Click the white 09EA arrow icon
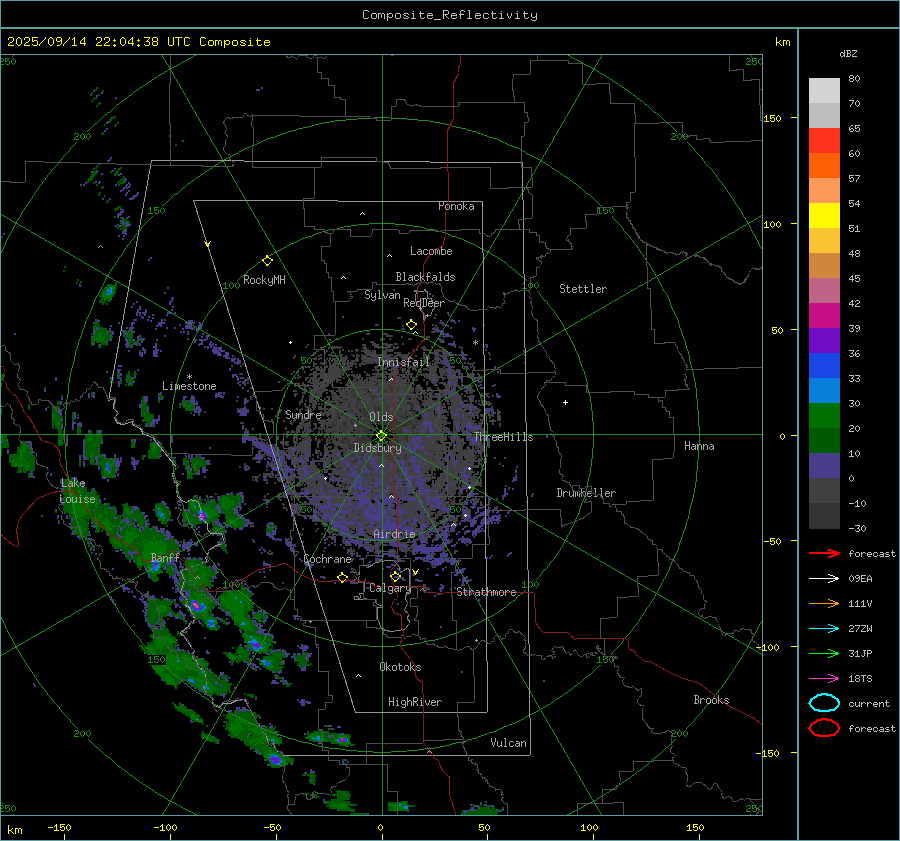900x841 pixels. [x=824, y=578]
